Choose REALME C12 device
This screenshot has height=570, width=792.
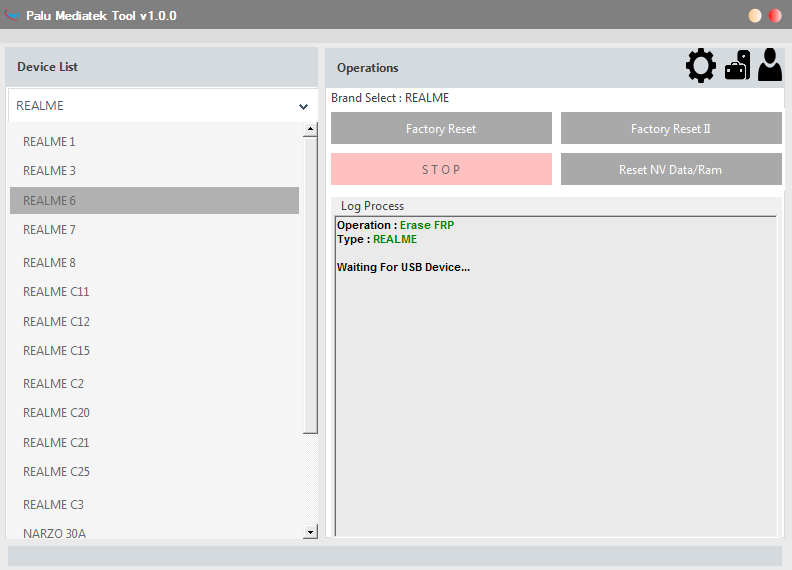pyautogui.click(x=155, y=321)
